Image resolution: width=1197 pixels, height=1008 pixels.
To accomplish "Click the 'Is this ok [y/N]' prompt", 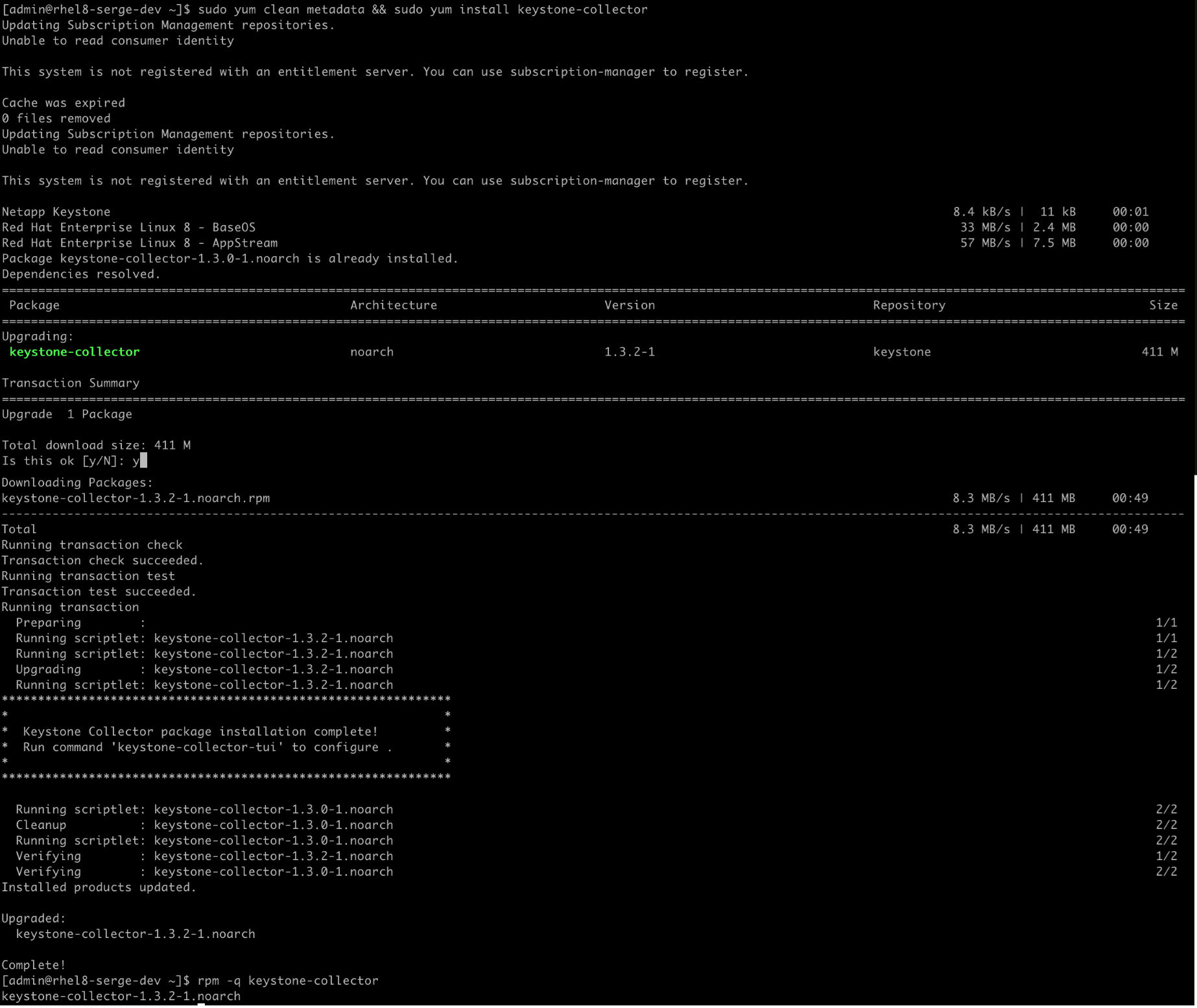I will pos(64,461).
